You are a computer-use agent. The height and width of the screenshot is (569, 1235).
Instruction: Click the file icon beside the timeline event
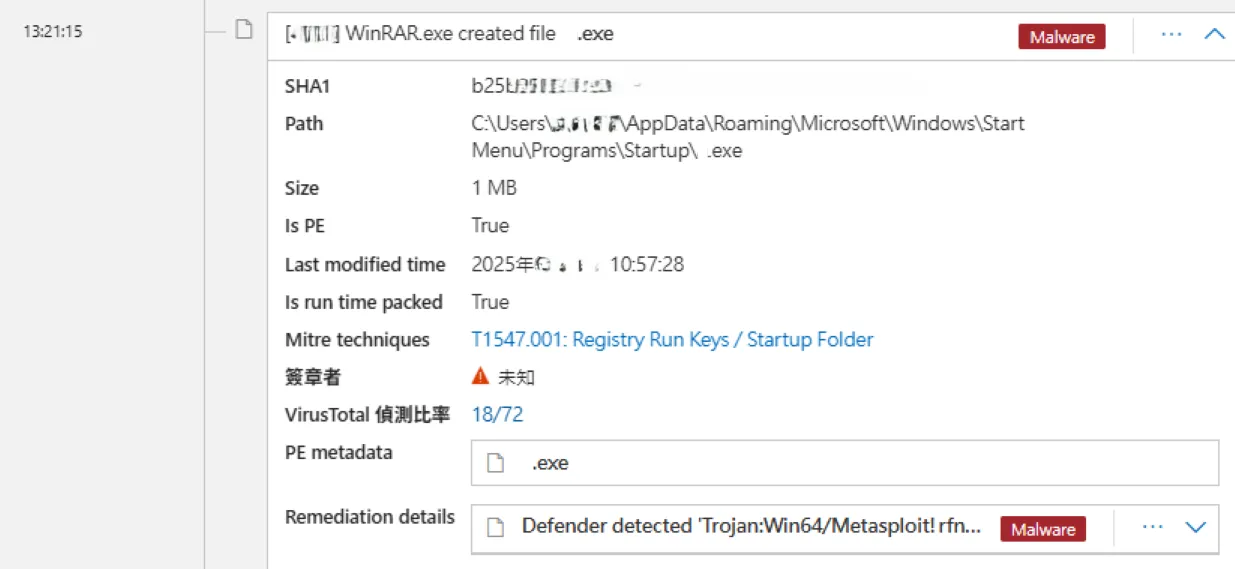point(243,31)
